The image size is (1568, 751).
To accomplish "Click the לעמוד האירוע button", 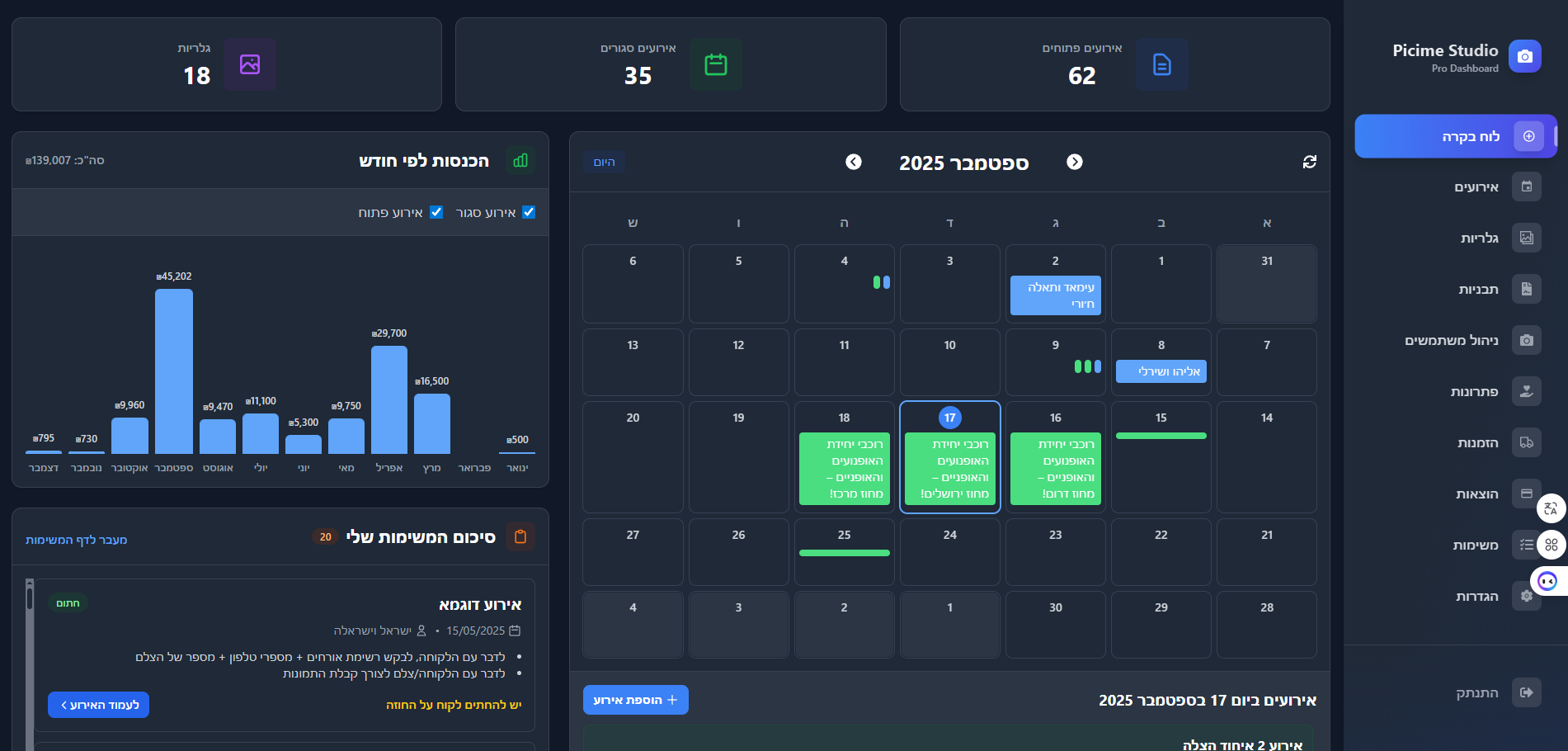I will (98, 705).
